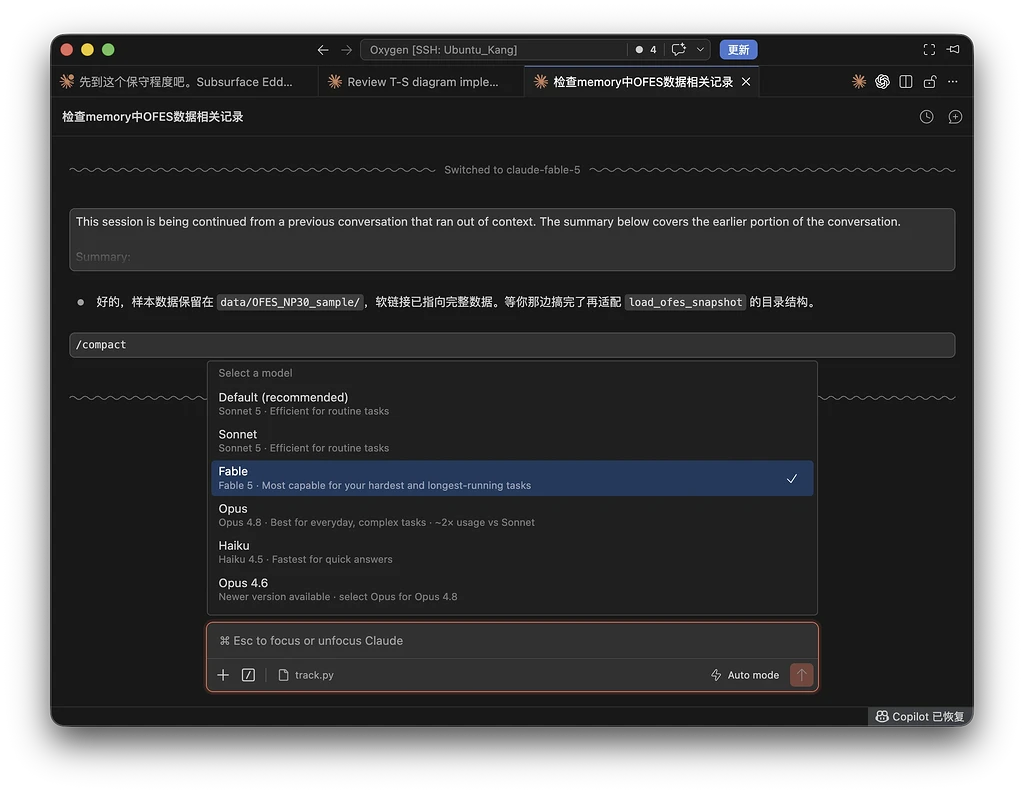Select the Fable model option

pyautogui.click(x=512, y=478)
